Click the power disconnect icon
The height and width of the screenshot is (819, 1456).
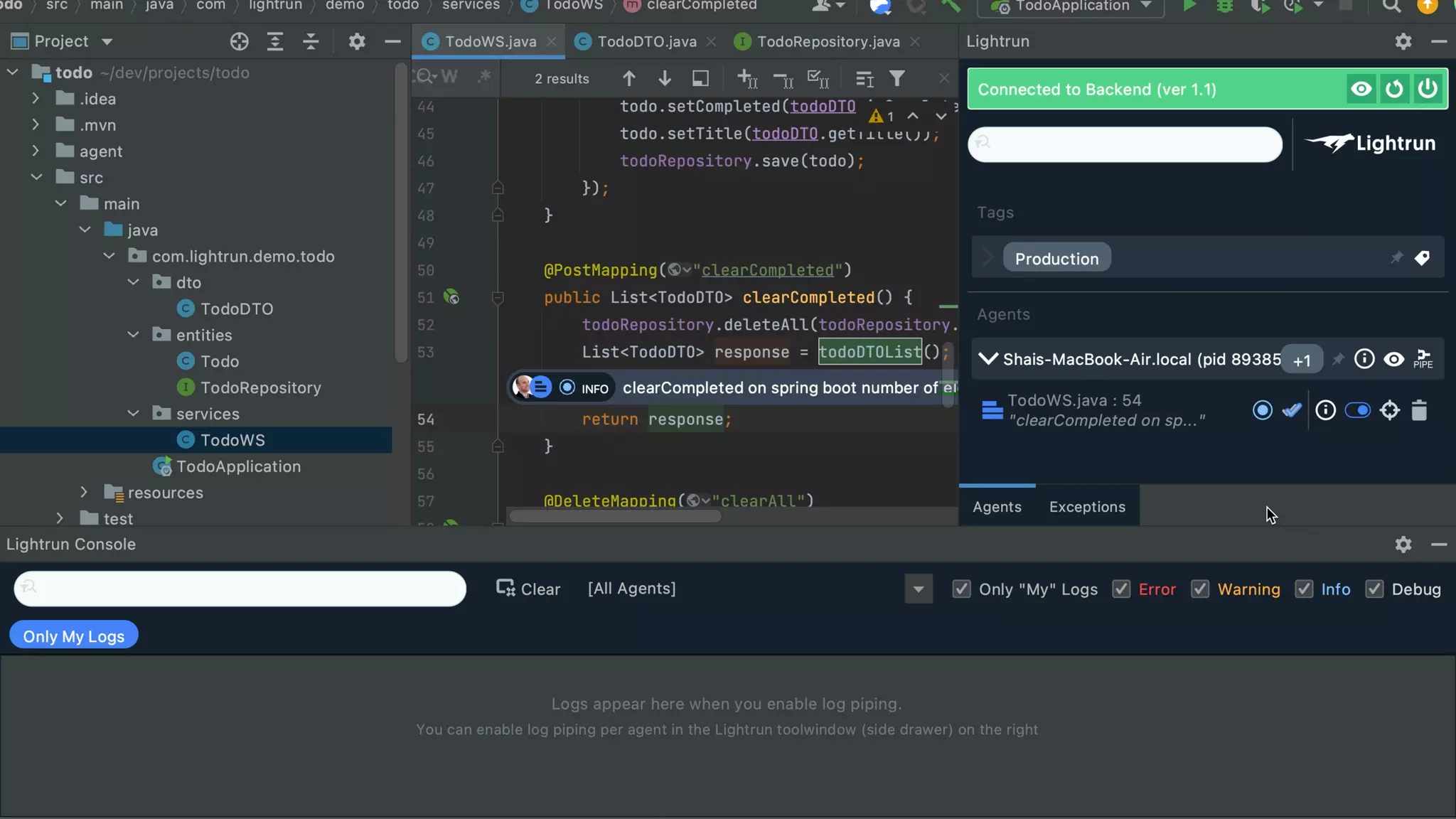(1428, 89)
